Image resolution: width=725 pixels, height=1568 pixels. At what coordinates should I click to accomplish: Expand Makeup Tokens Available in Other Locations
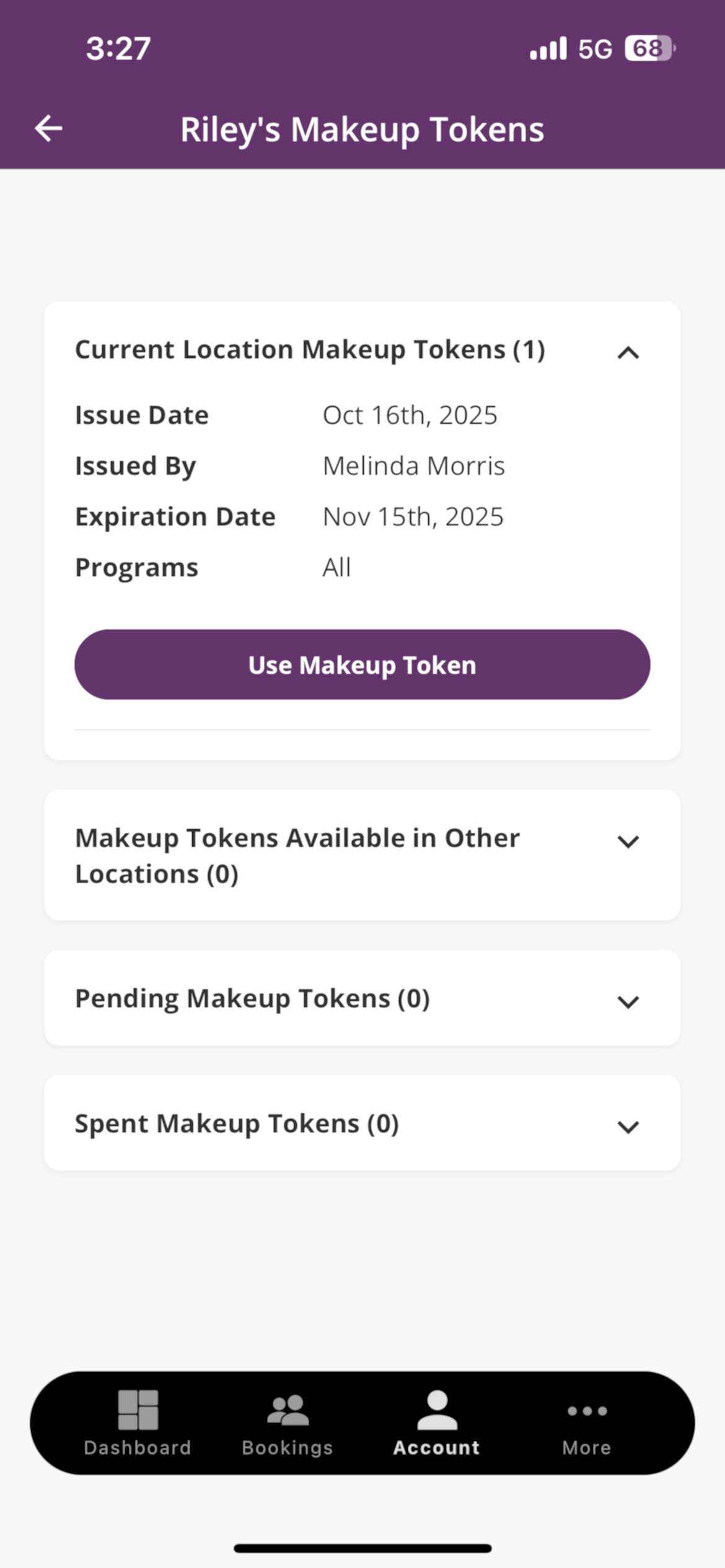[628, 842]
